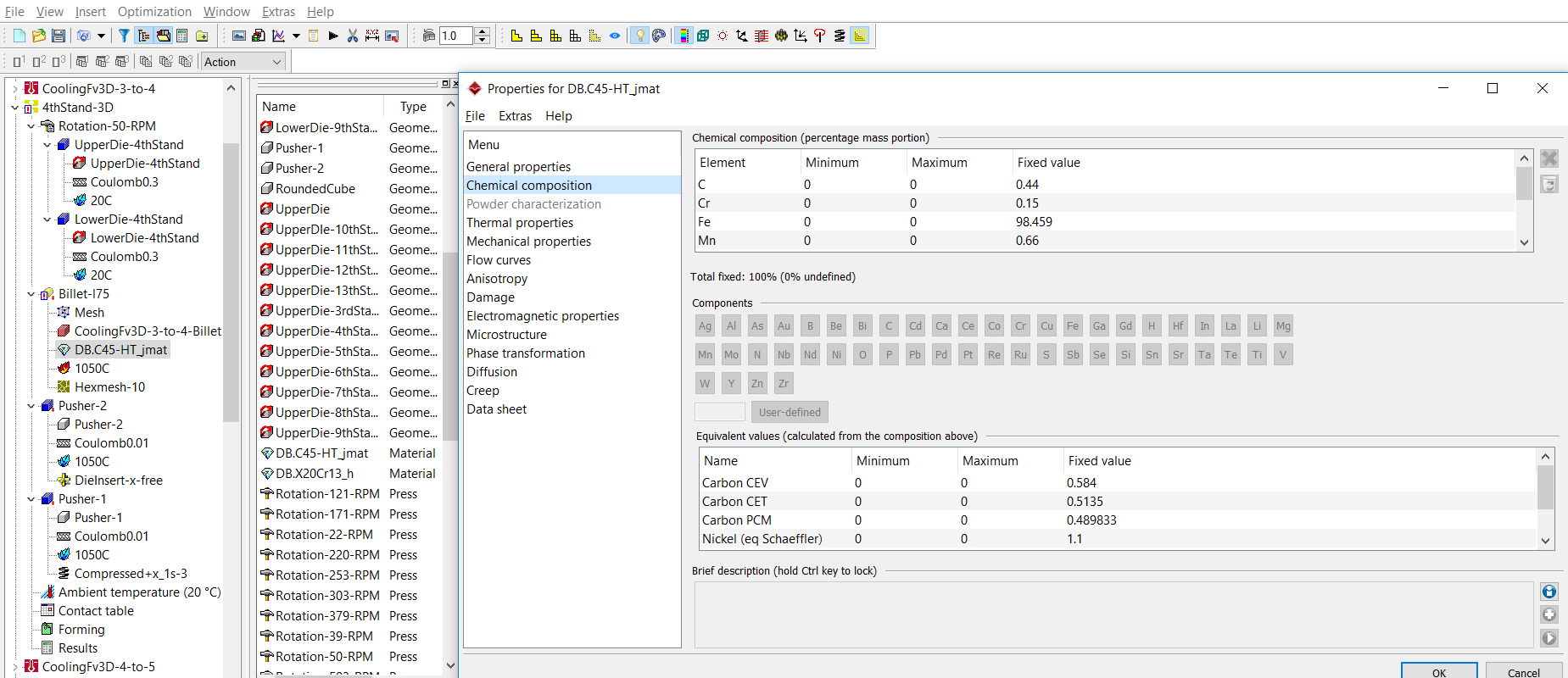The height and width of the screenshot is (678, 1568).
Task: Click the Fe component button
Action: point(1073,325)
